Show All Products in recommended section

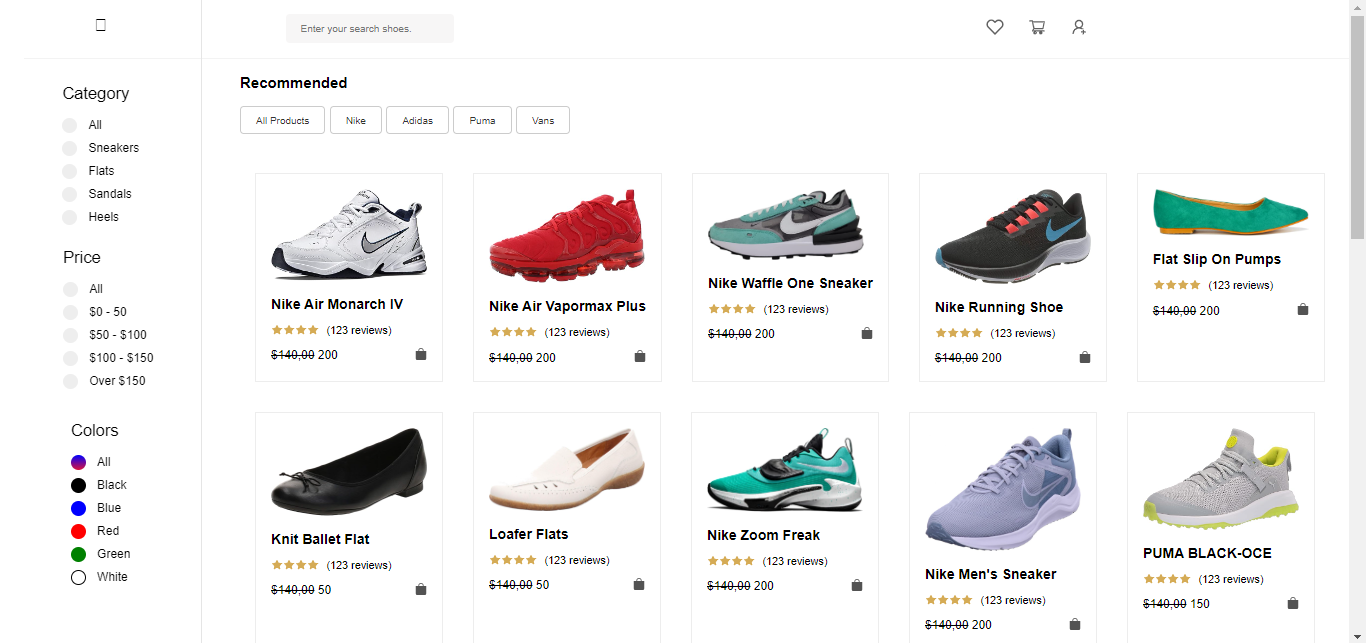click(282, 120)
